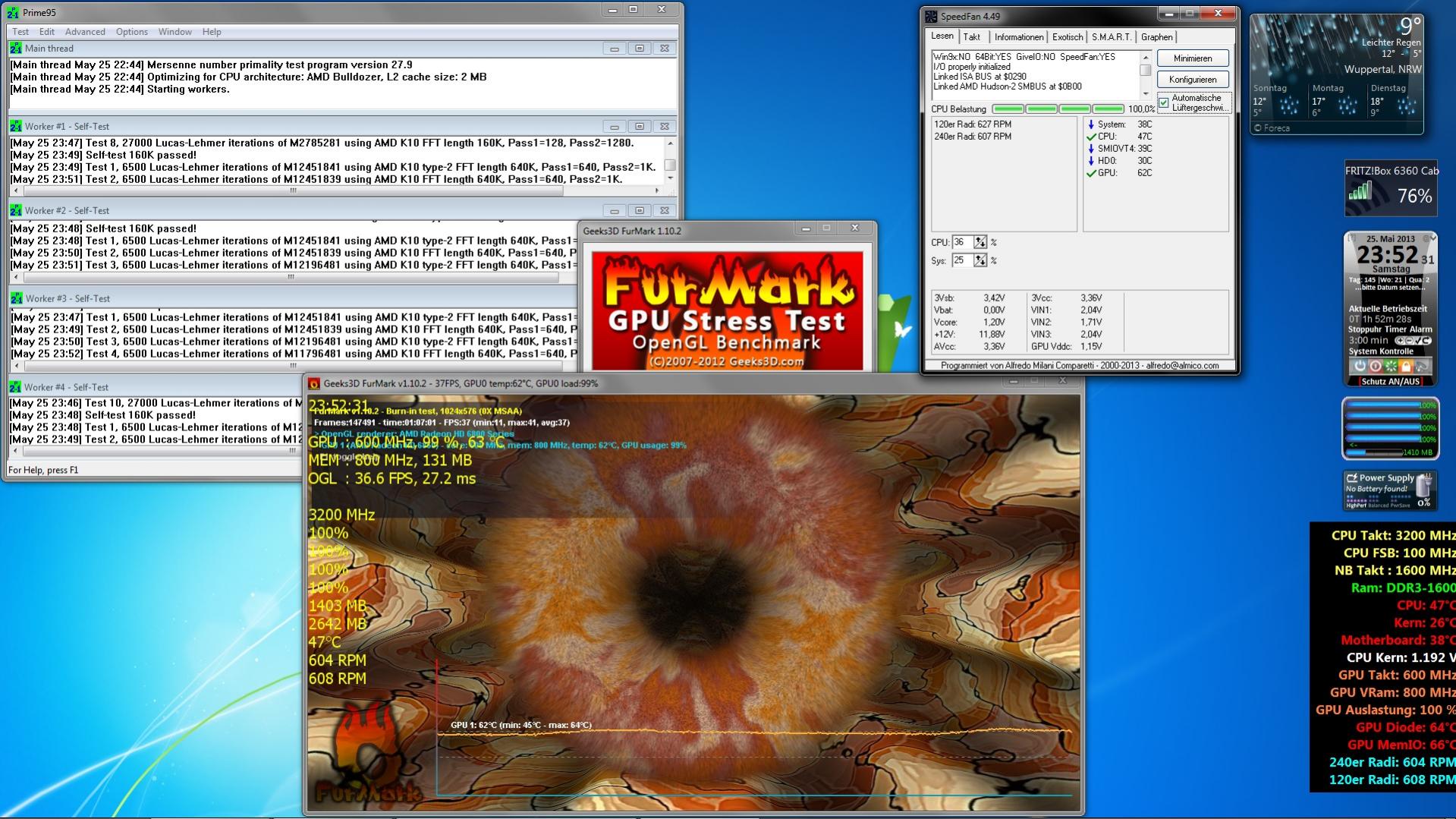Viewport: 1456px width, 819px height.
Task: Open the Edit menu in Prime95
Action: [47, 32]
